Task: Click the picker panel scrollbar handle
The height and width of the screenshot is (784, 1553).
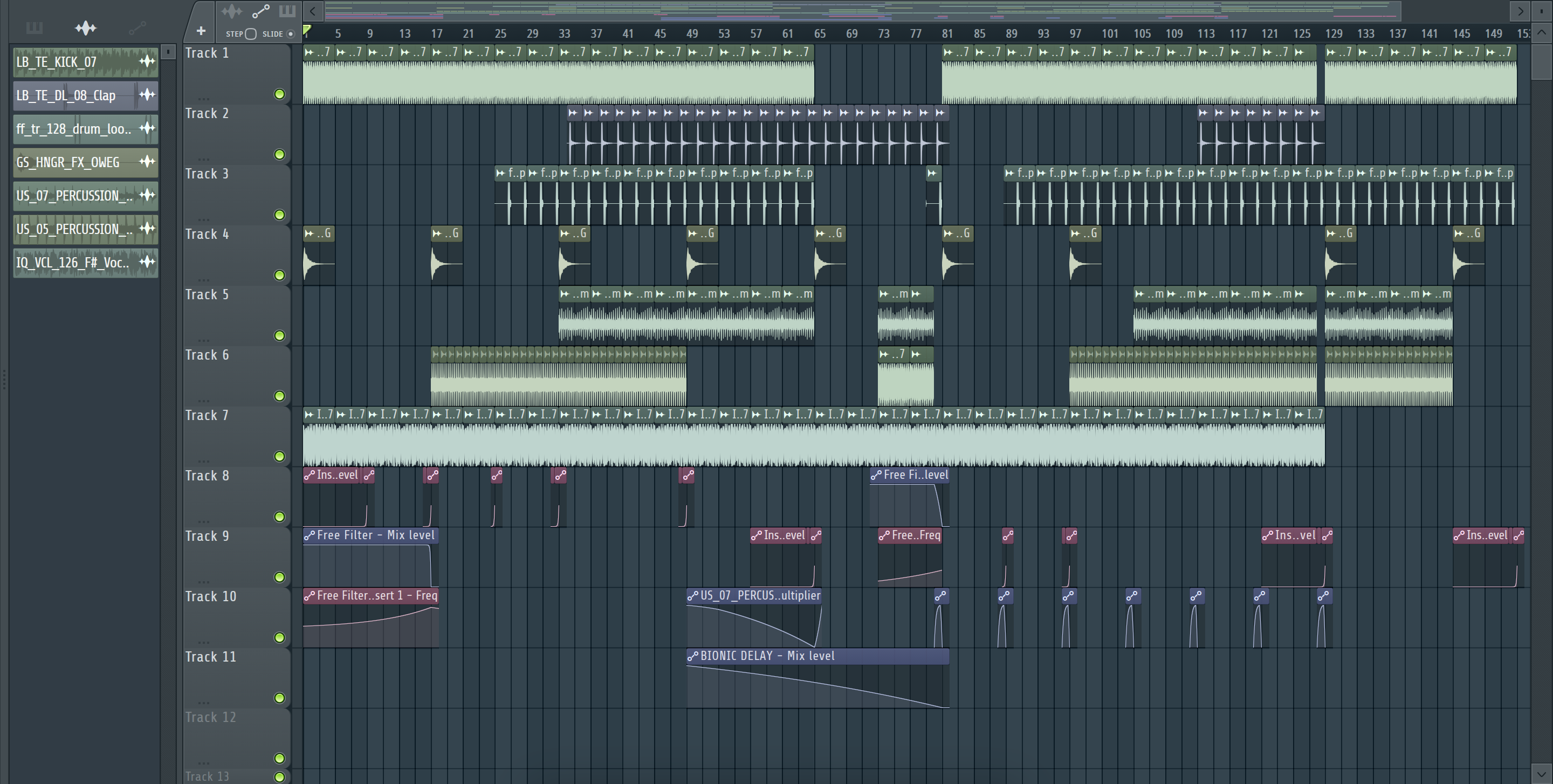Action: (168, 52)
